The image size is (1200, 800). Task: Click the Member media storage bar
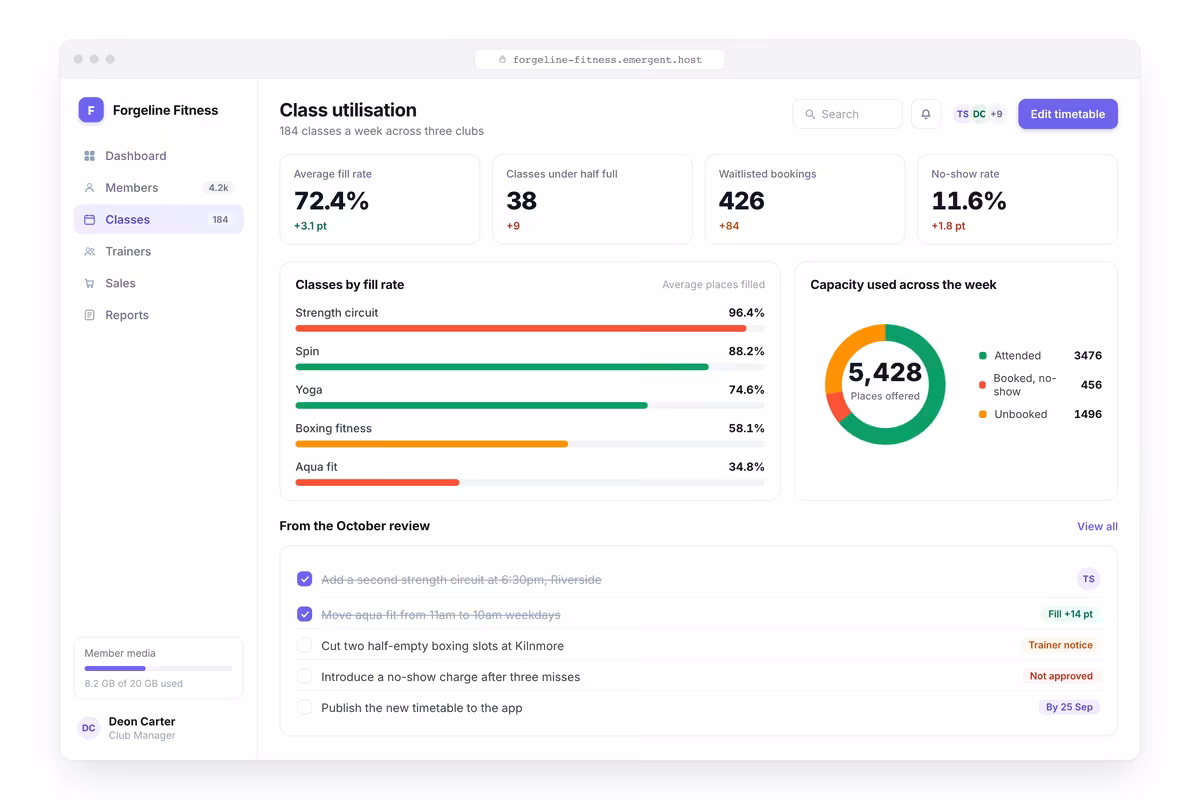[158, 668]
